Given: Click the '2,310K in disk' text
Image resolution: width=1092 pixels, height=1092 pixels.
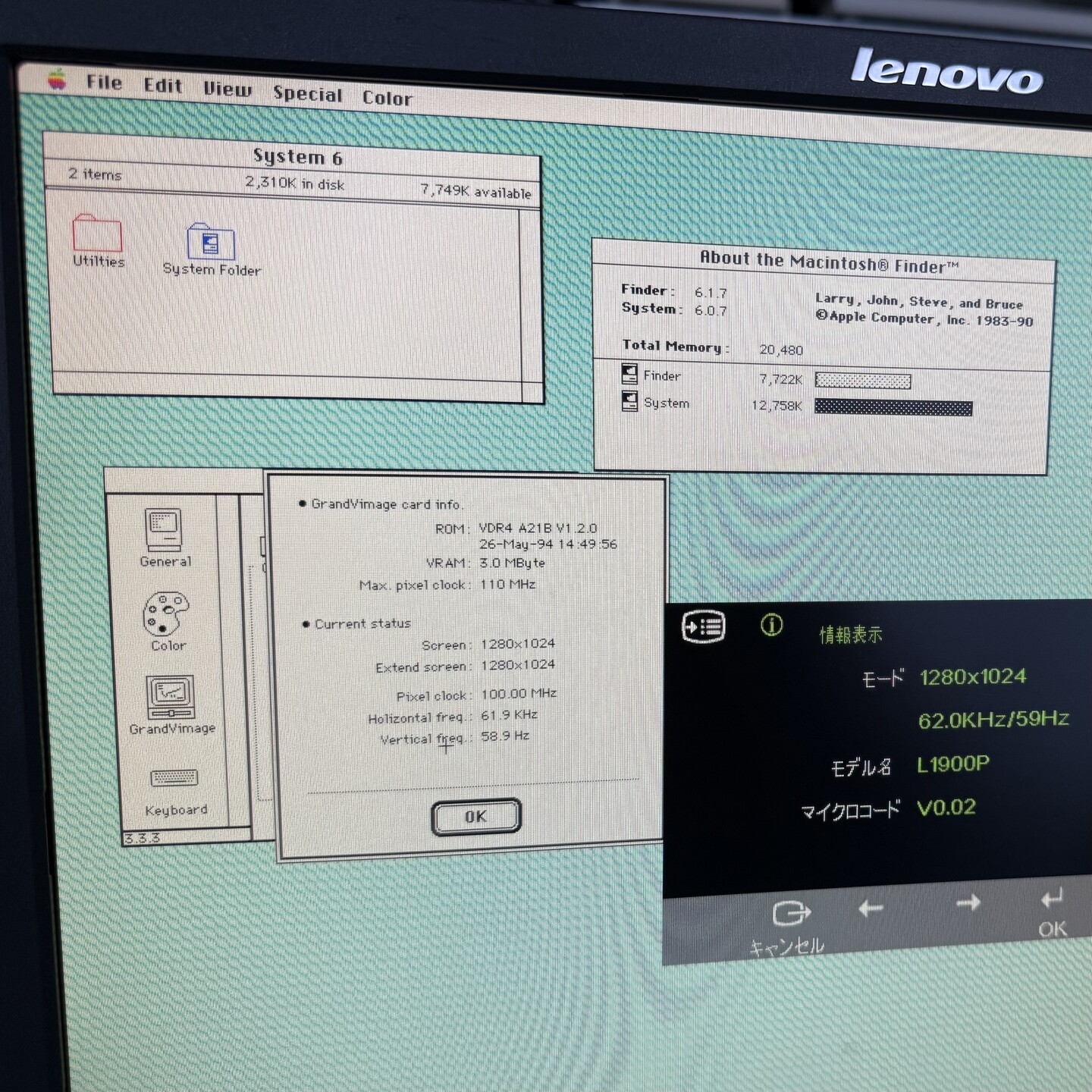Looking at the screenshot, I should pos(294,183).
